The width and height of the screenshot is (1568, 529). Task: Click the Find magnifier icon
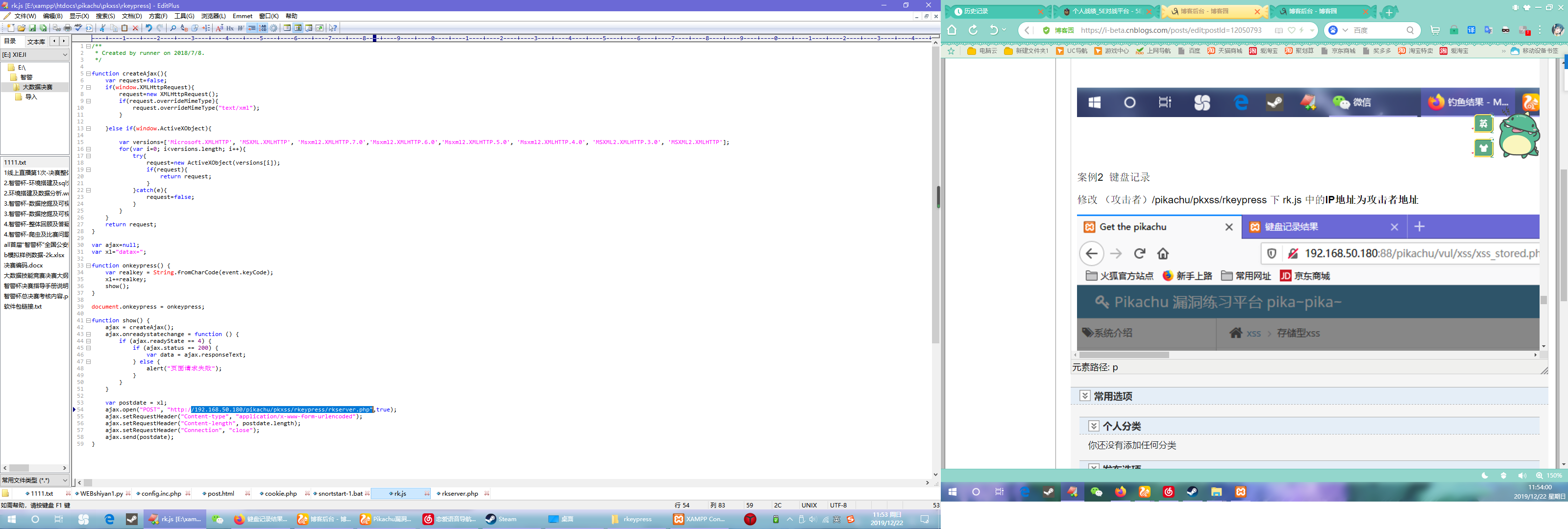(x=173, y=28)
